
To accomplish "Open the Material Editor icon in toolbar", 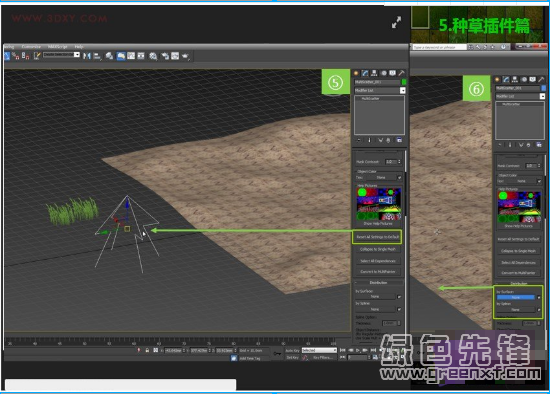I will pyautogui.click(x=153, y=56).
